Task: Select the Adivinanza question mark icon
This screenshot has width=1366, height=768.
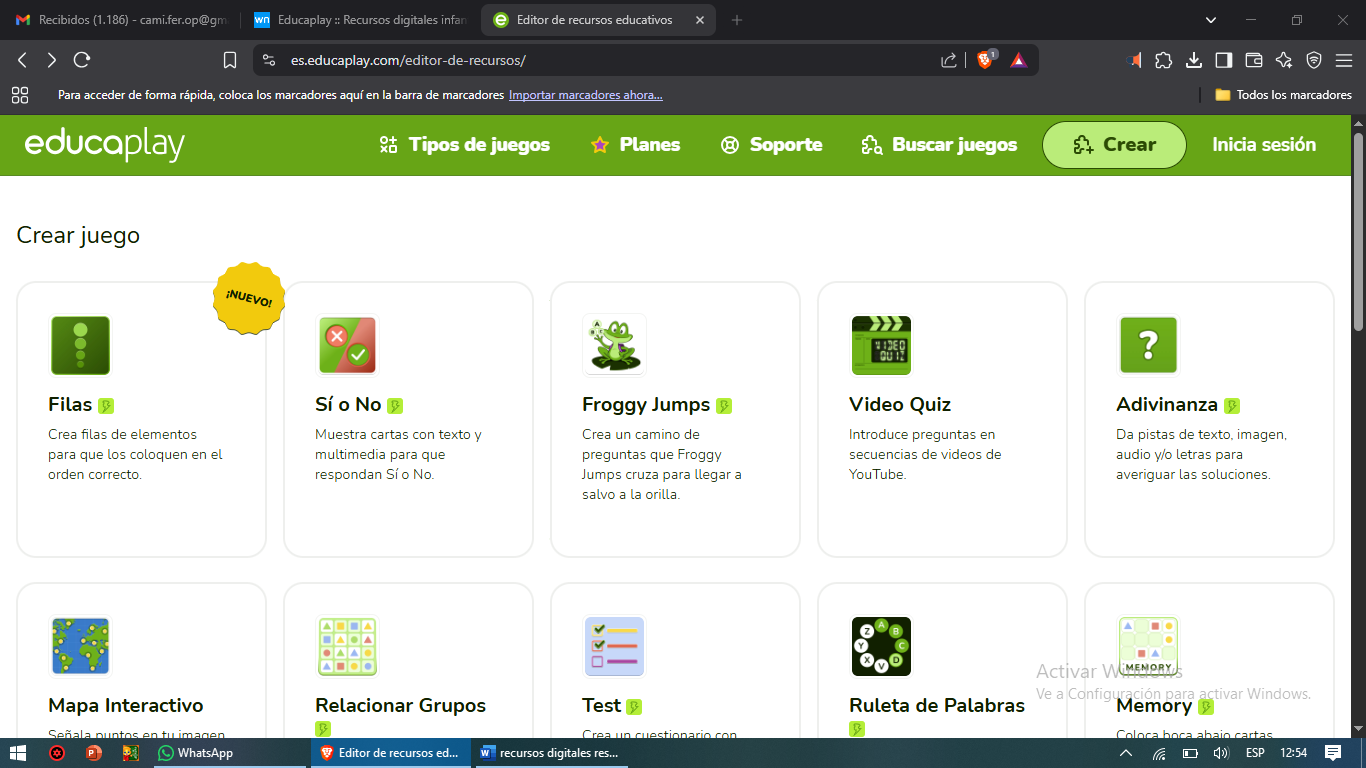Action: point(1147,344)
